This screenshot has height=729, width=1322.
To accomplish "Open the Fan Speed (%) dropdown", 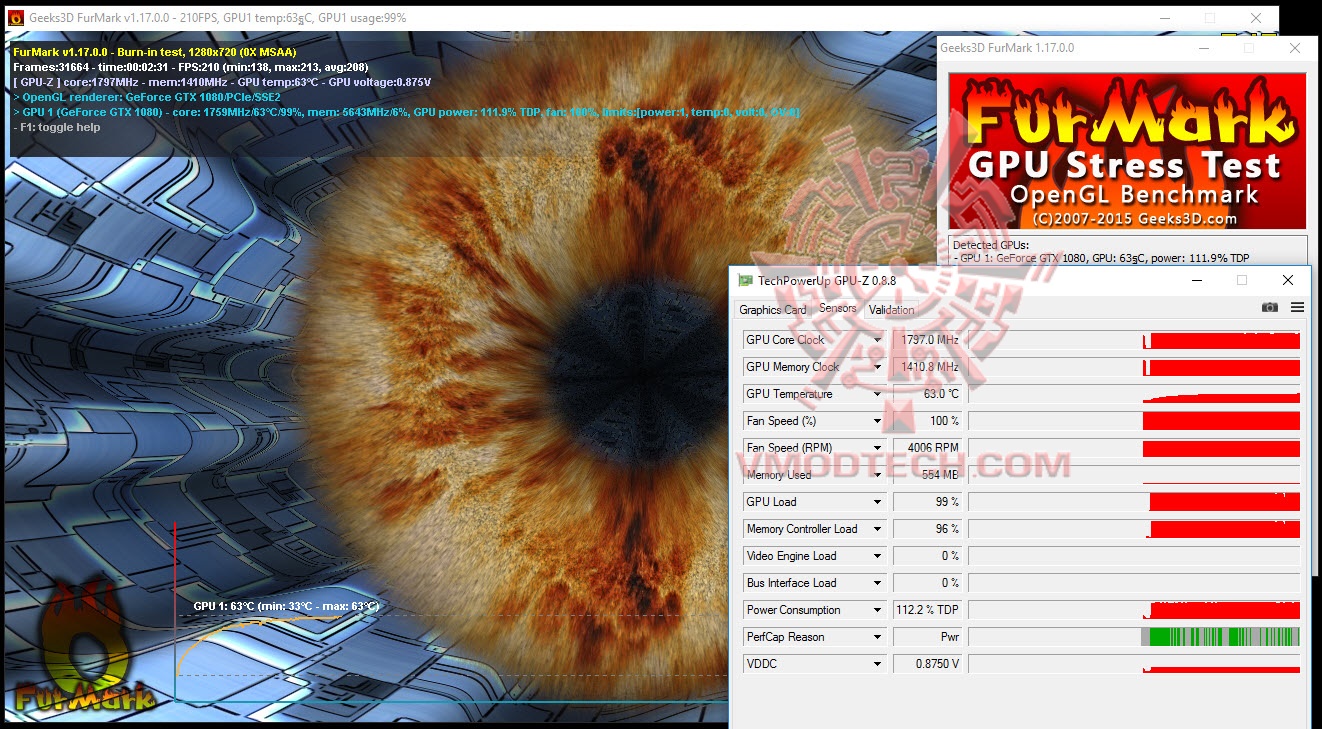I will coord(877,421).
